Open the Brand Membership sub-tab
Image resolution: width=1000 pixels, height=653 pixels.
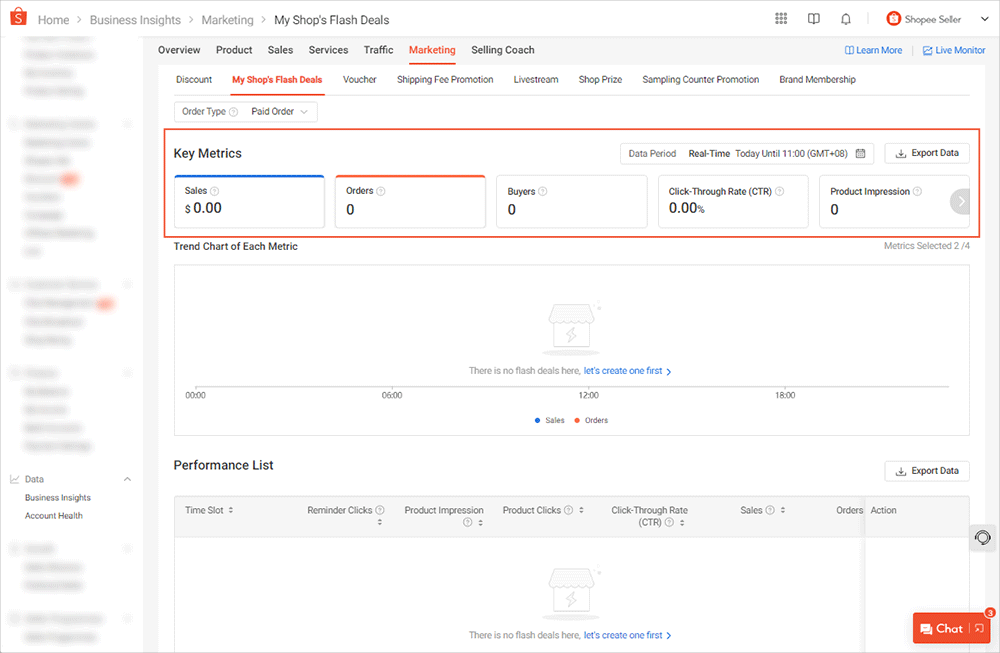(x=818, y=80)
